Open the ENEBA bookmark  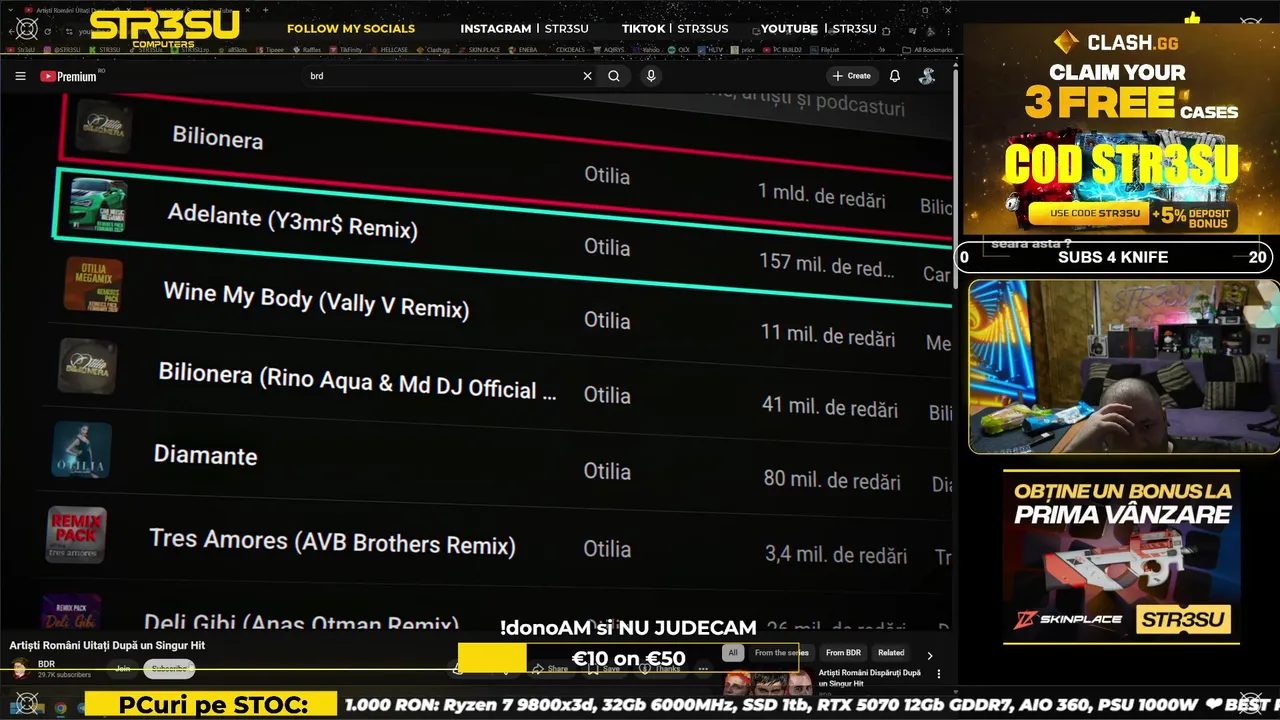524,49
